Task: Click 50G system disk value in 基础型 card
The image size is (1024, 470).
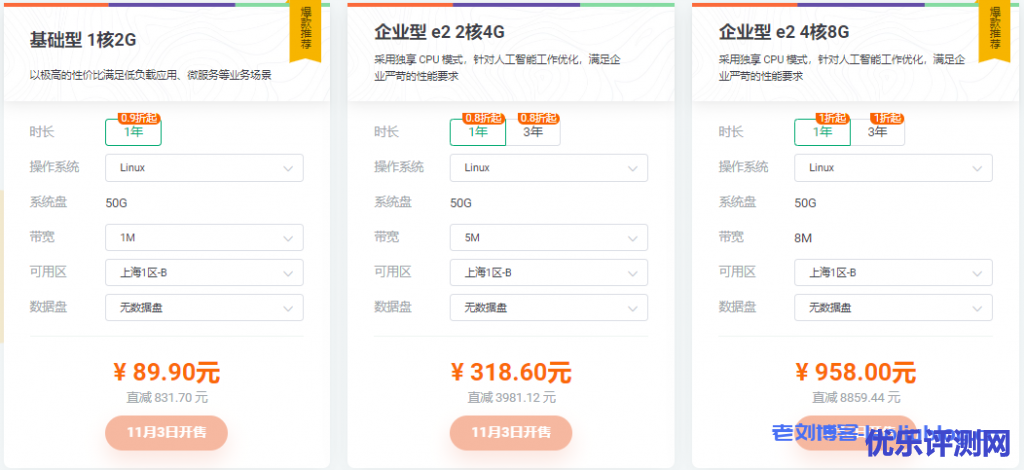Action: (116, 202)
